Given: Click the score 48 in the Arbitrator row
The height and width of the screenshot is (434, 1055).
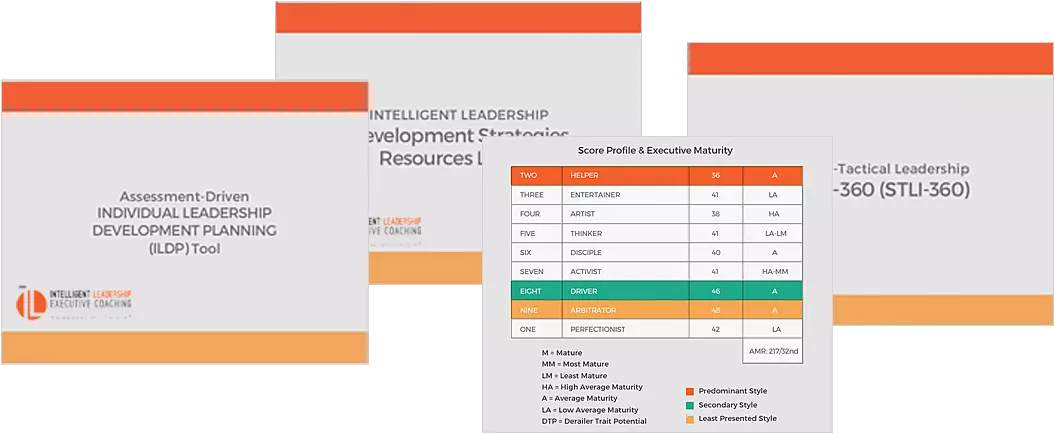Looking at the screenshot, I should pyautogui.click(x=715, y=310).
